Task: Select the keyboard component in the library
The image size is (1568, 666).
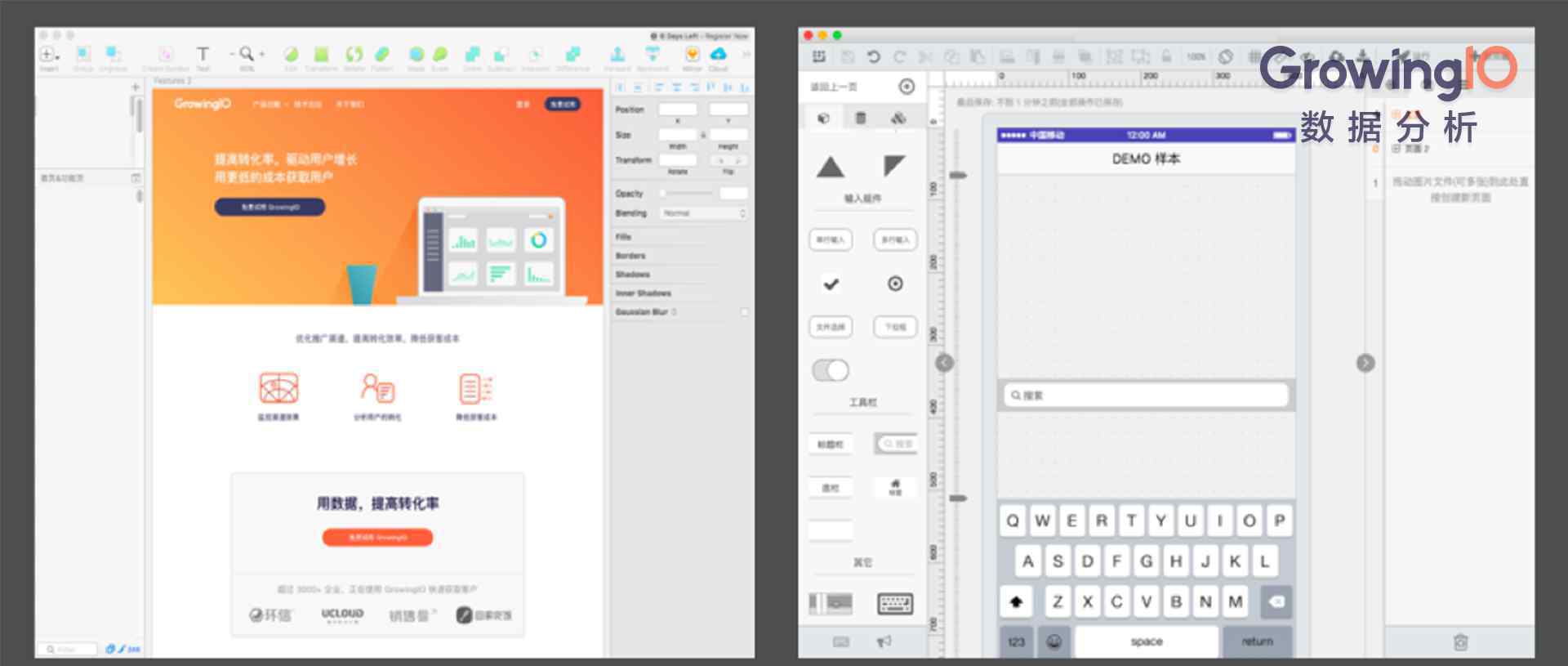Action: pyautogui.click(x=894, y=604)
